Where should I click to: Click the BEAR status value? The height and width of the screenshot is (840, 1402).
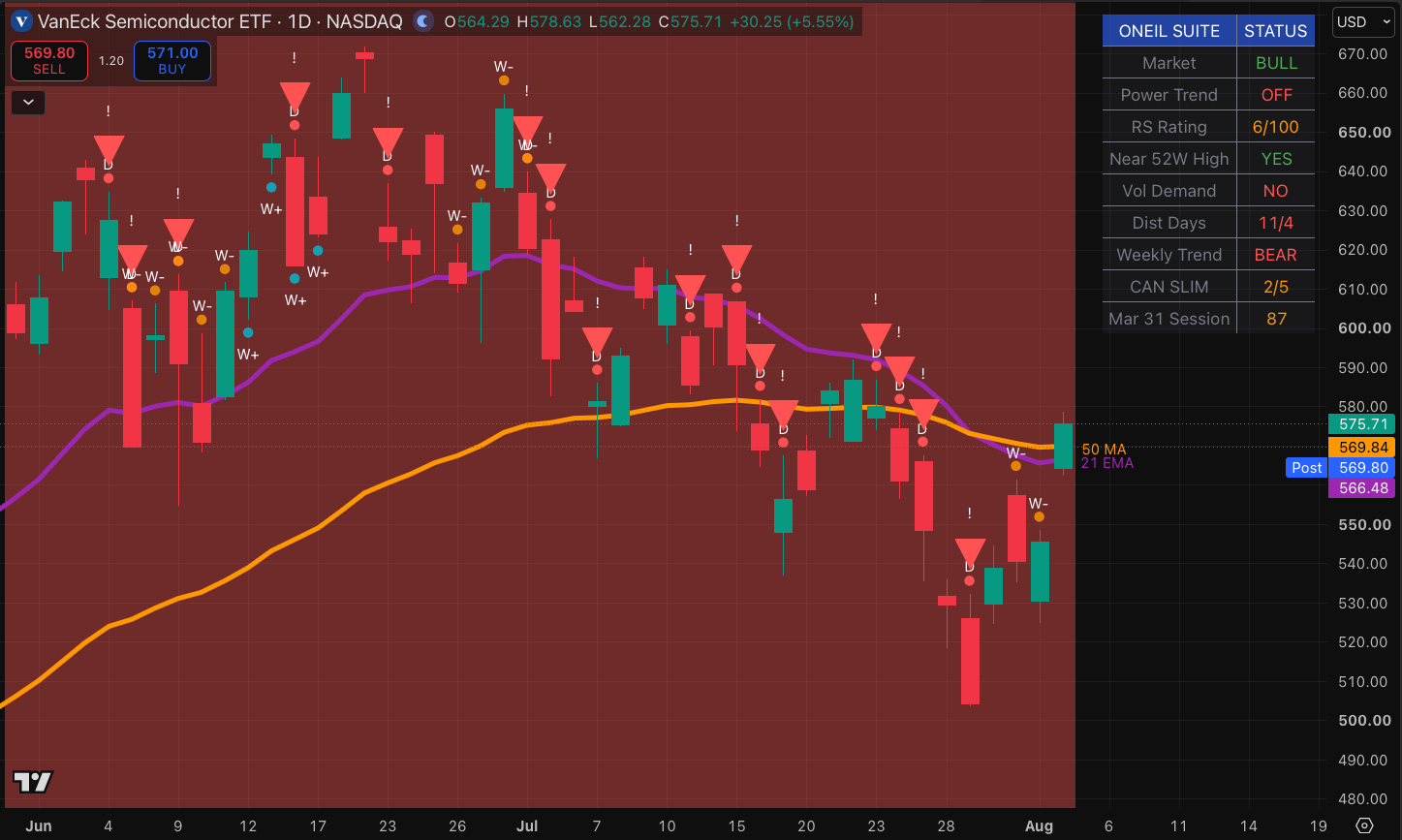click(x=1276, y=255)
